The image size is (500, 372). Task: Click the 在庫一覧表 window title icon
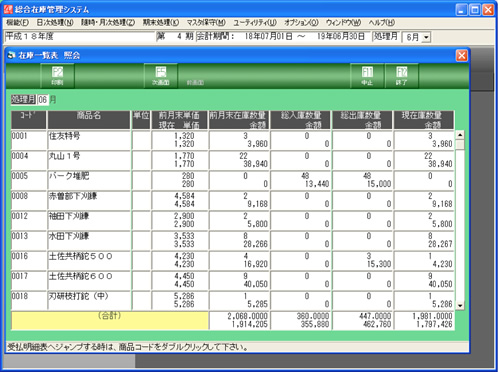point(12,55)
